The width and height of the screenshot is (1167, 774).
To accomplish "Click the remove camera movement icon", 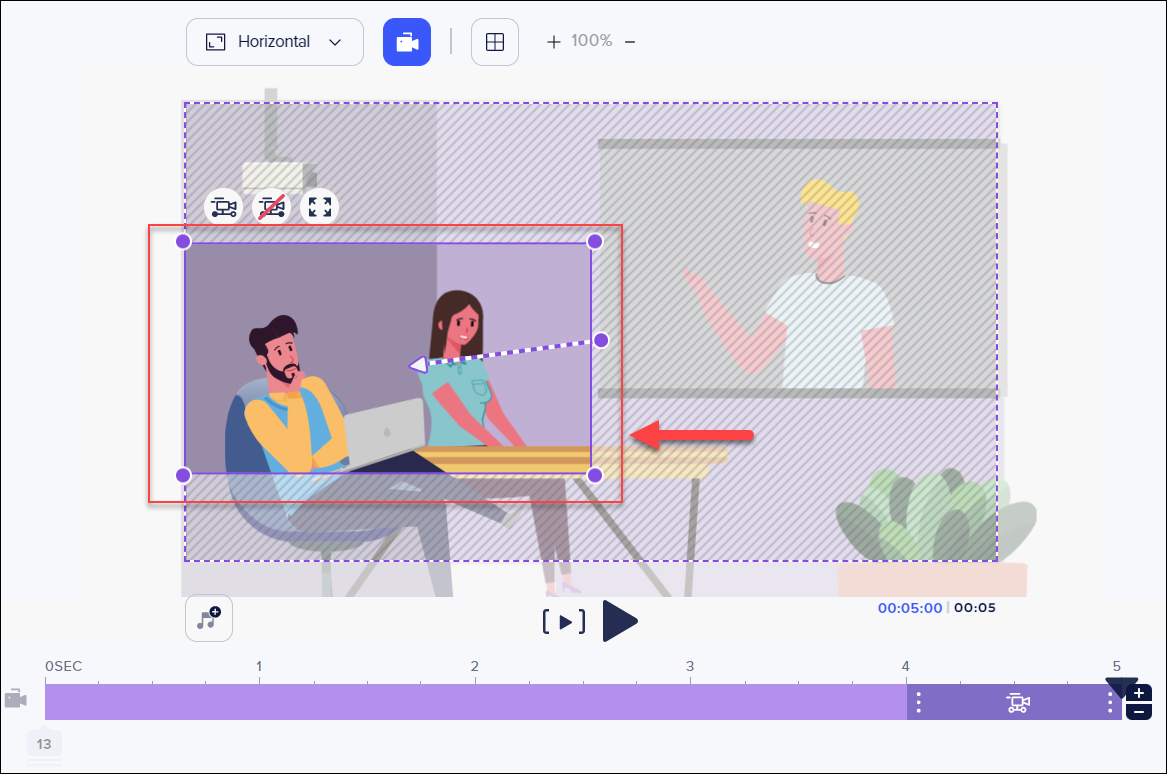I will coord(271,207).
